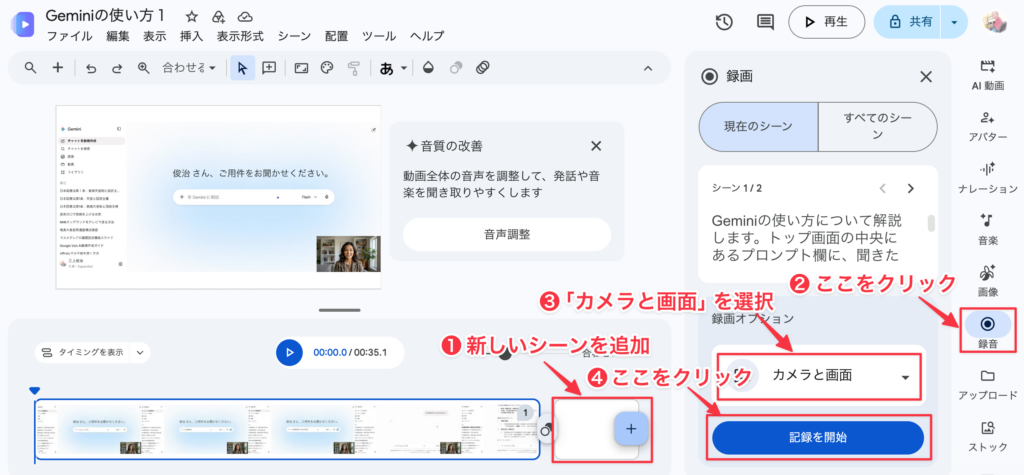Open the ツール menu

tap(379, 36)
